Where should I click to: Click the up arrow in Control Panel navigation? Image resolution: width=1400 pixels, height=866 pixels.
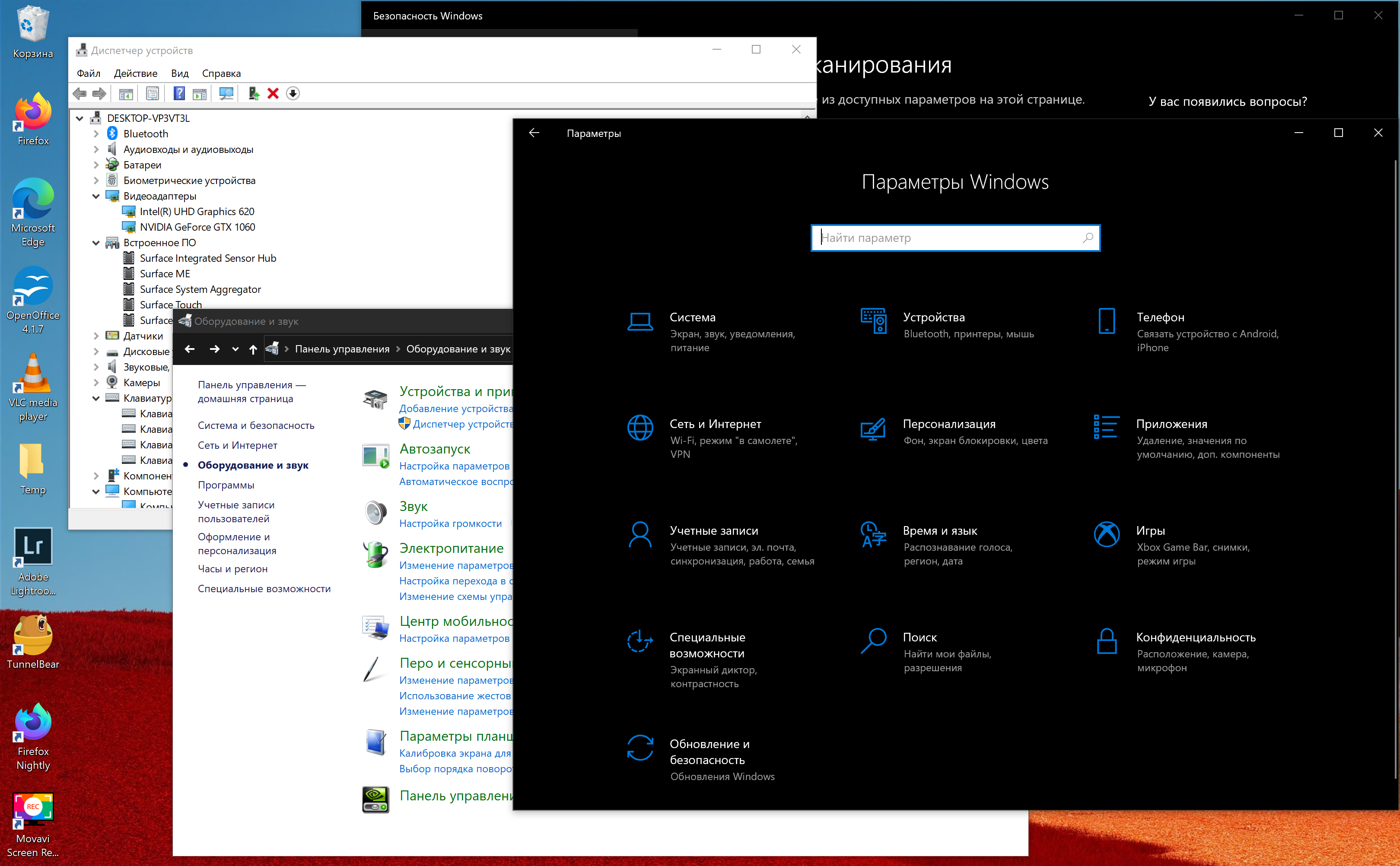(x=253, y=349)
